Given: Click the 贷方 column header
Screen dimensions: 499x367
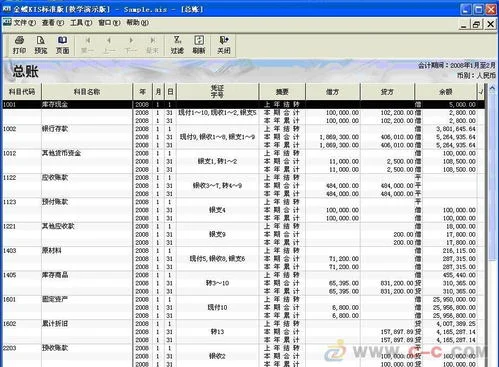Looking at the screenshot, I should pos(387,92).
